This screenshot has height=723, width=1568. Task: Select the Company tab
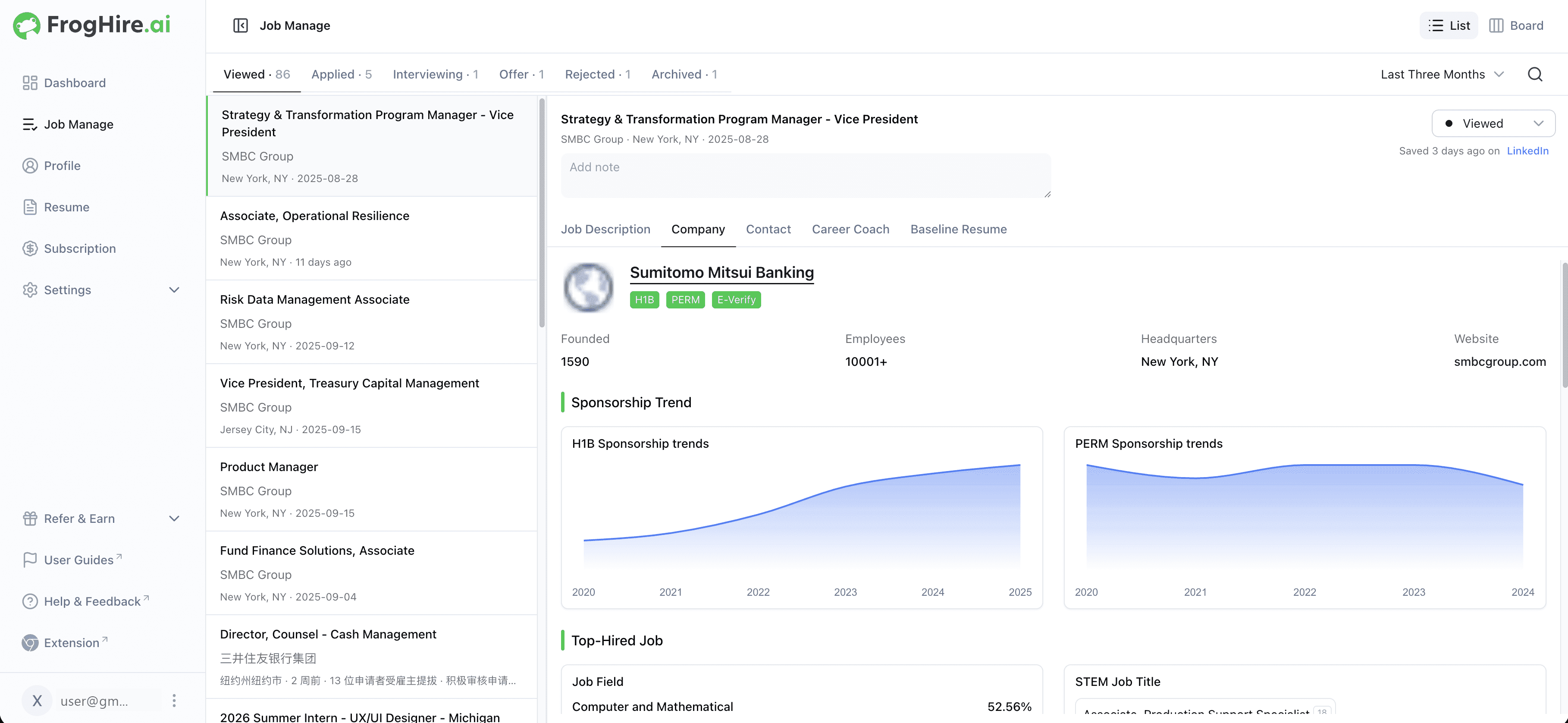pyautogui.click(x=698, y=229)
